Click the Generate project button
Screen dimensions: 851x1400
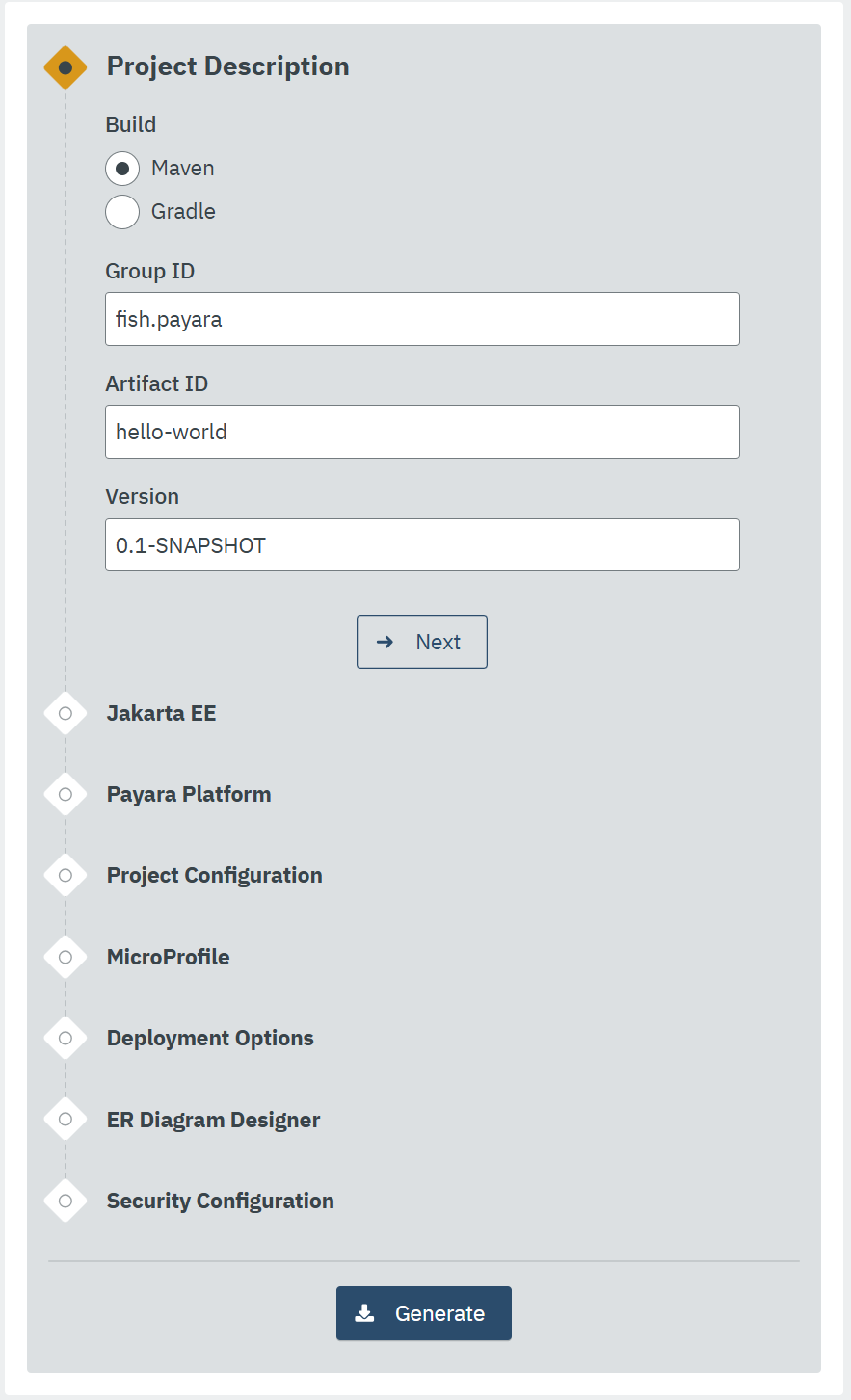point(423,1313)
